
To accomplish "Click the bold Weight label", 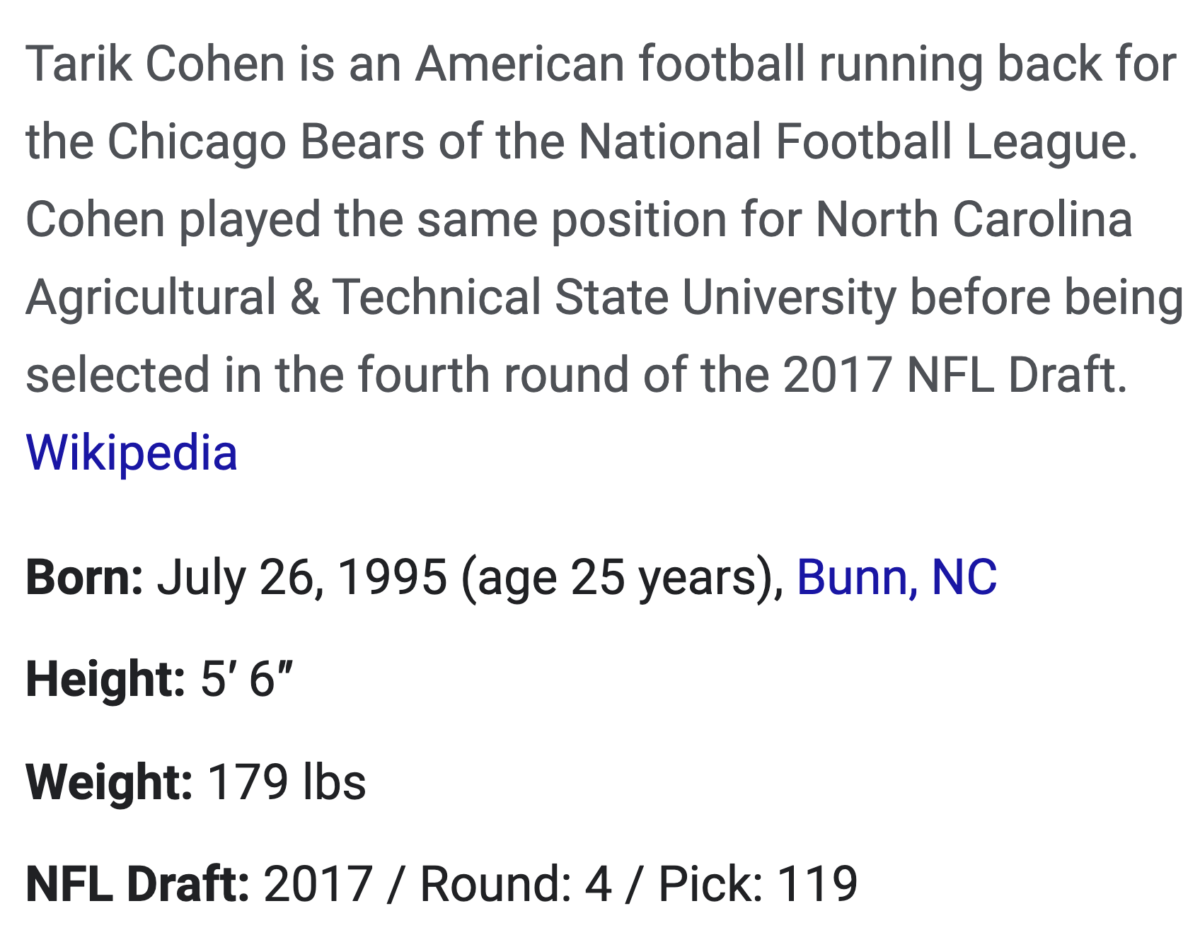I will [109, 782].
